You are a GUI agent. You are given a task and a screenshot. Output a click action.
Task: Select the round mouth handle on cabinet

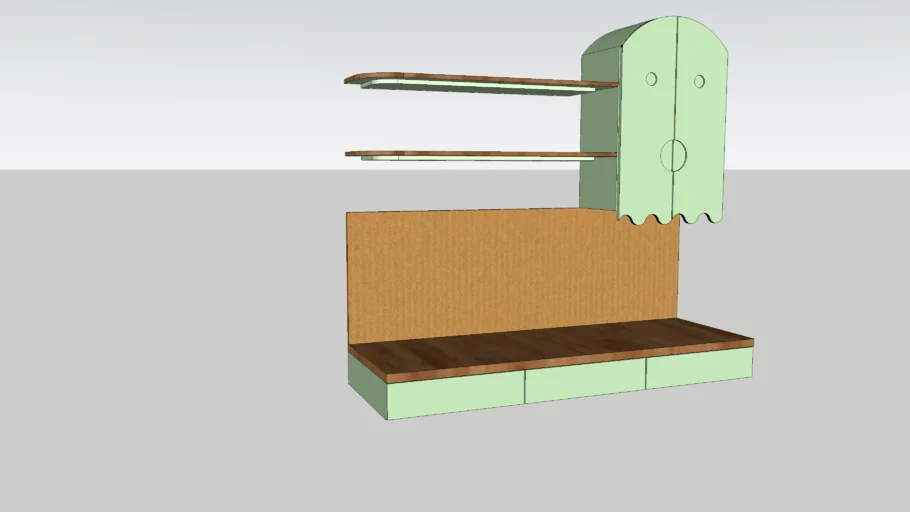pyautogui.click(x=673, y=153)
